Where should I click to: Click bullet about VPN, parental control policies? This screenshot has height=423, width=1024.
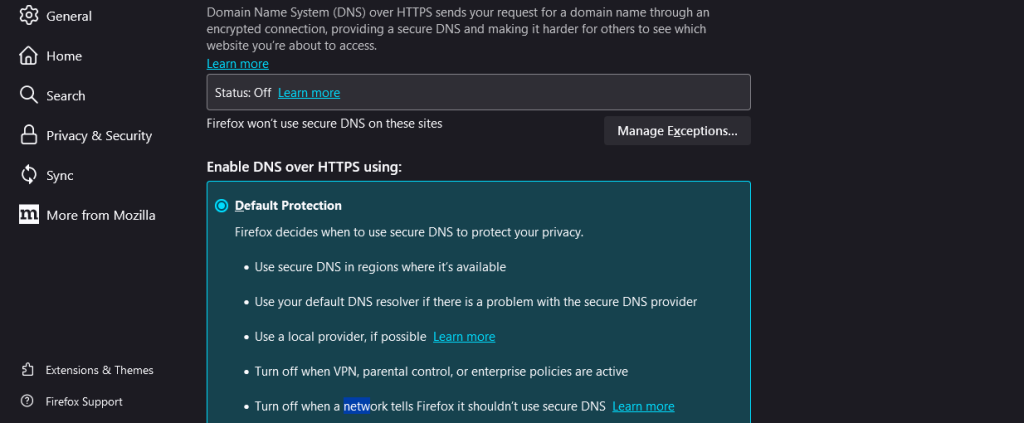441,371
